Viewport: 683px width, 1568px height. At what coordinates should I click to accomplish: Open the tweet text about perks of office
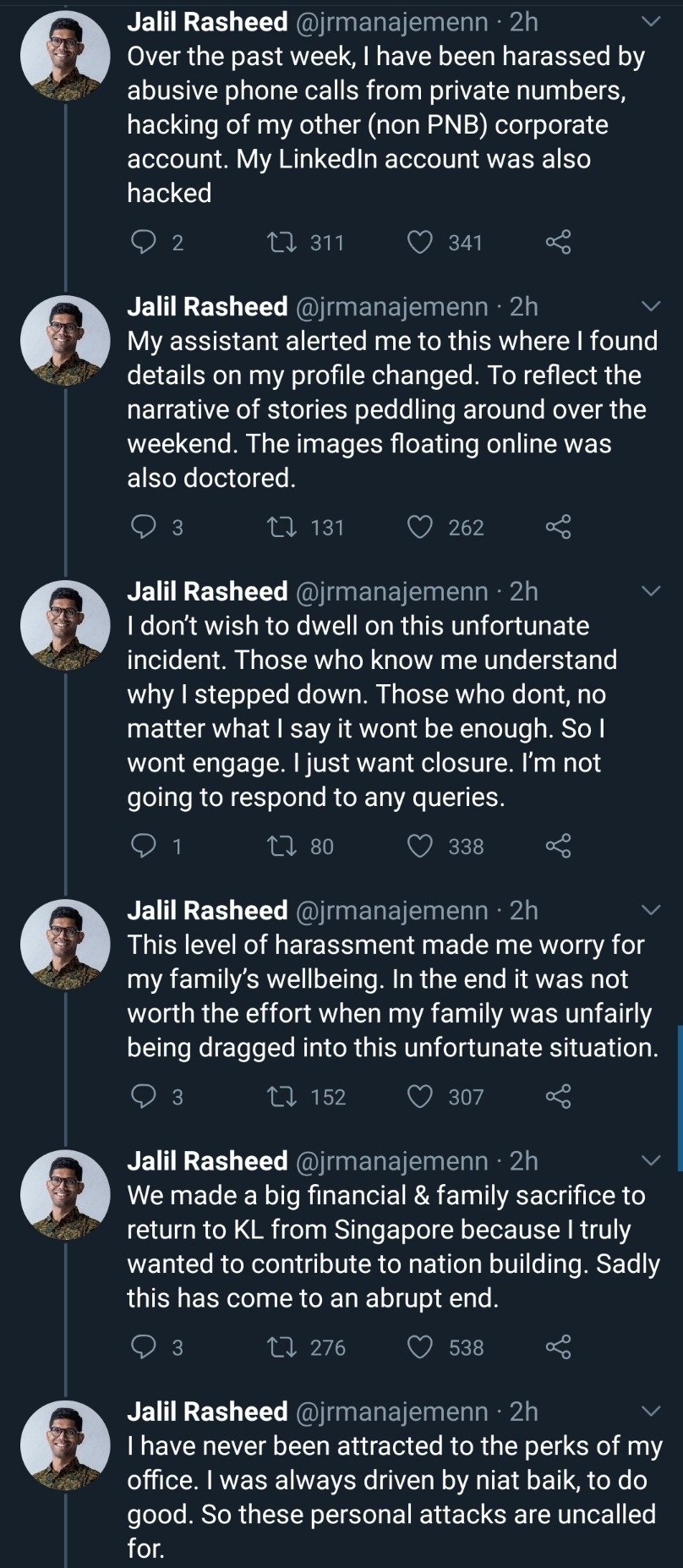coord(394,1497)
